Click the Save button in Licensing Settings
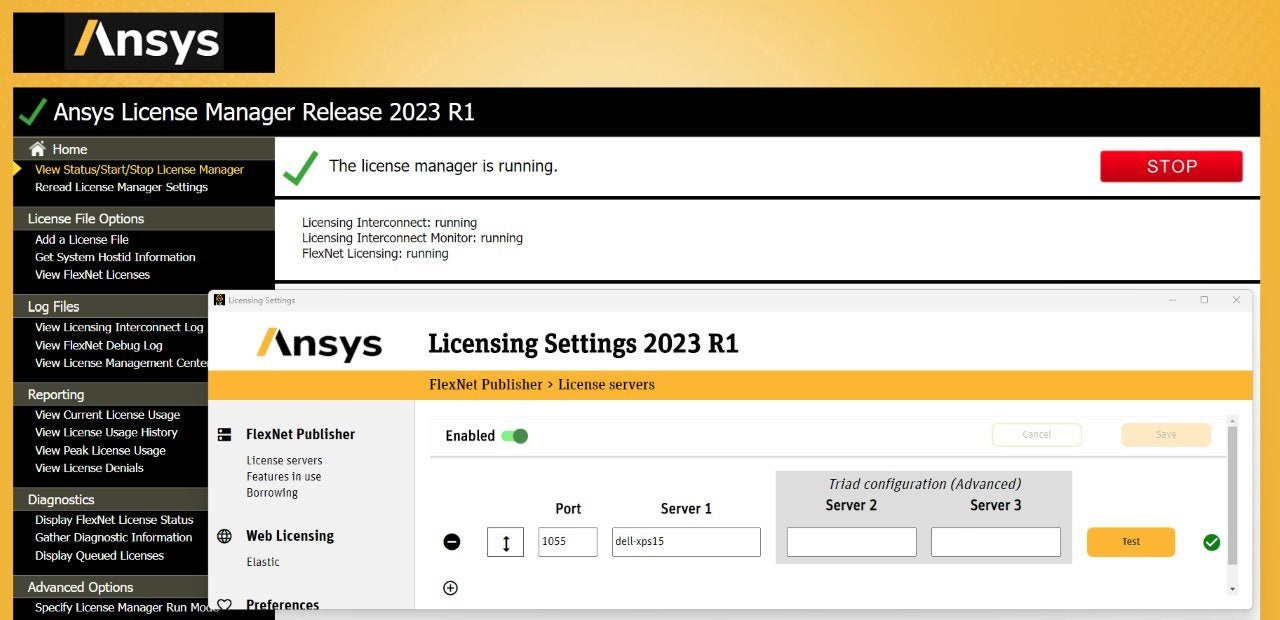 1166,435
